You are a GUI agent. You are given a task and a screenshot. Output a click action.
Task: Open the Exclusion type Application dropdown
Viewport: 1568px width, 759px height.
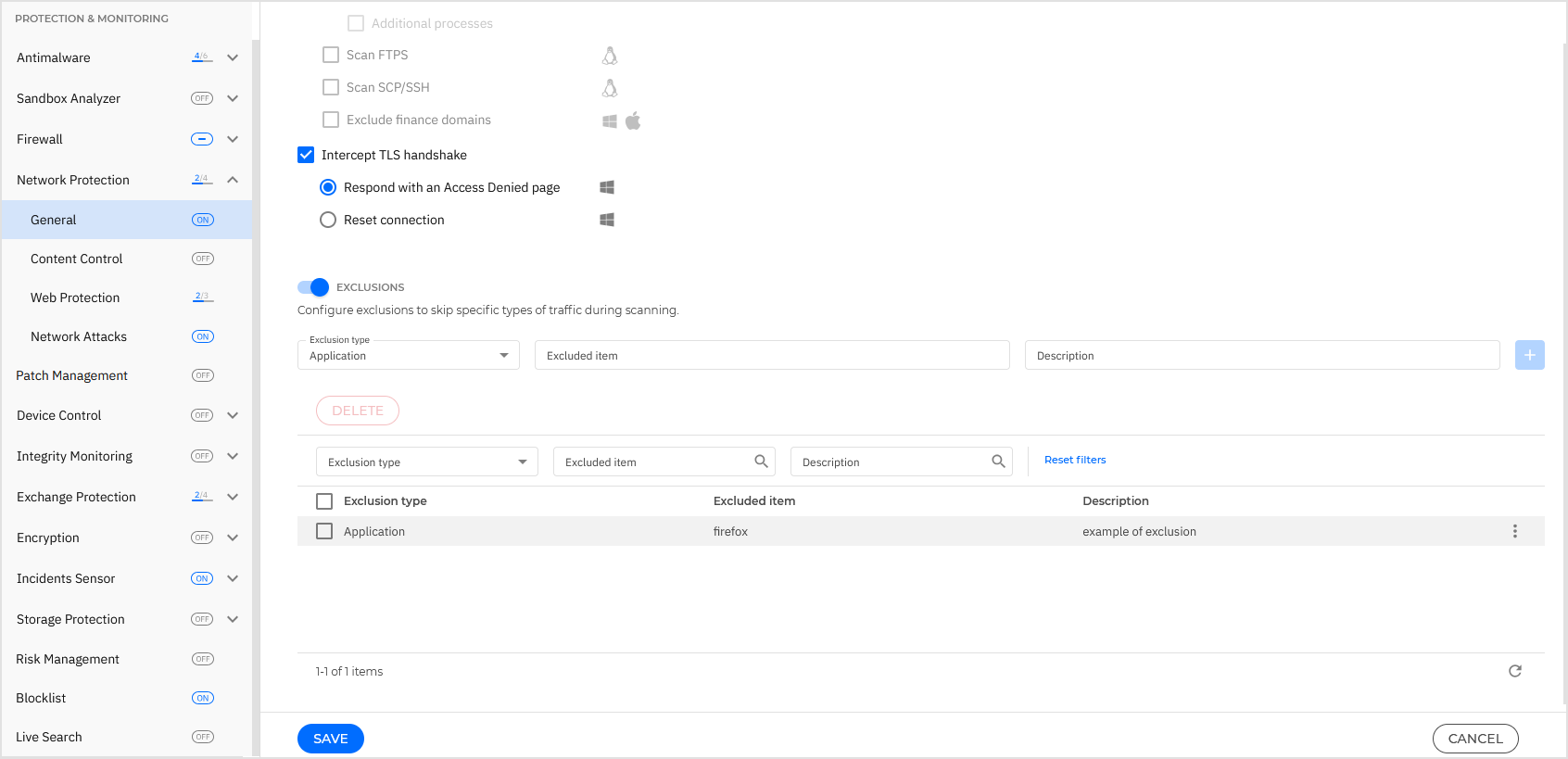coord(408,356)
